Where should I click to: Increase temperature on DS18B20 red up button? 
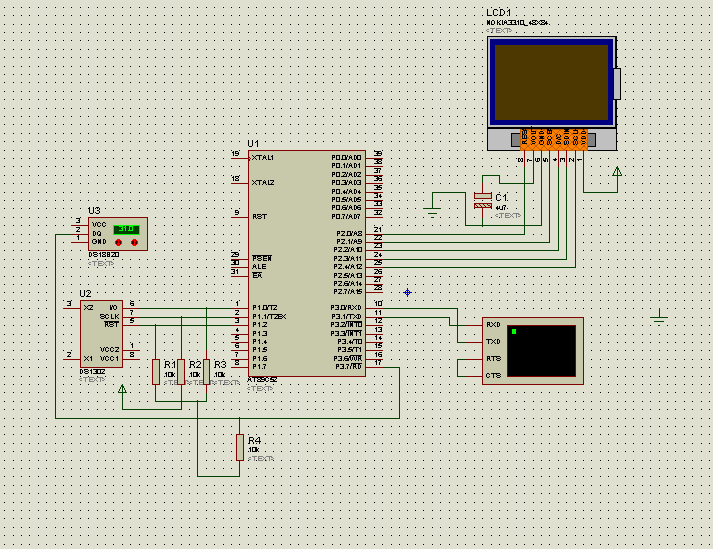click(135, 242)
